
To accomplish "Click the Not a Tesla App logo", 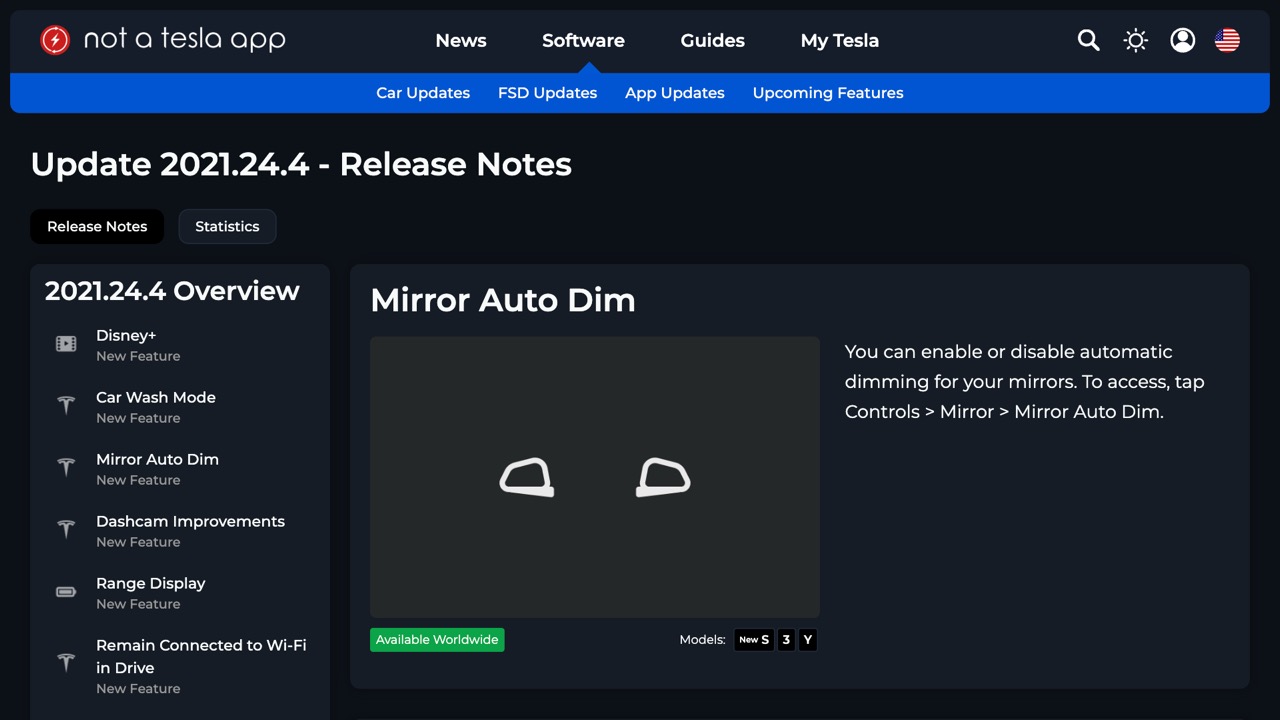I will (x=163, y=40).
